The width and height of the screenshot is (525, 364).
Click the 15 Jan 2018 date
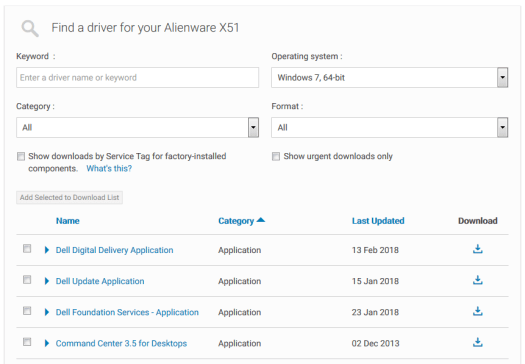375,281
